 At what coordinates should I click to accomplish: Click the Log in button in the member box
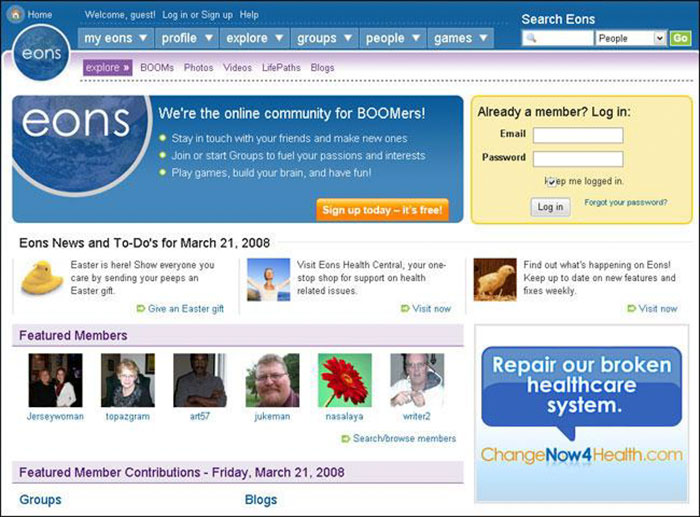pyautogui.click(x=550, y=207)
